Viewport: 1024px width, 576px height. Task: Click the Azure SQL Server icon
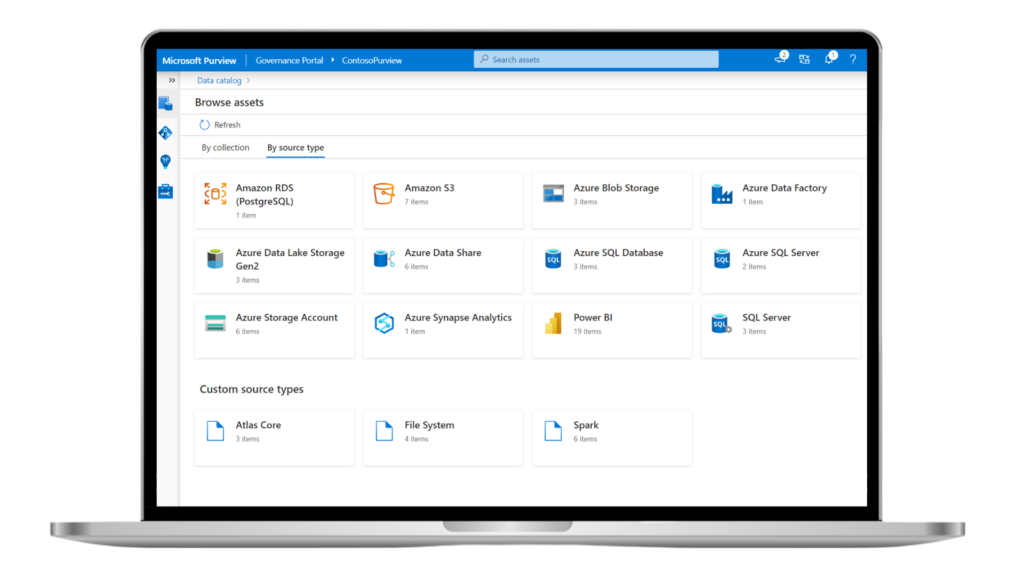(722, 259)
